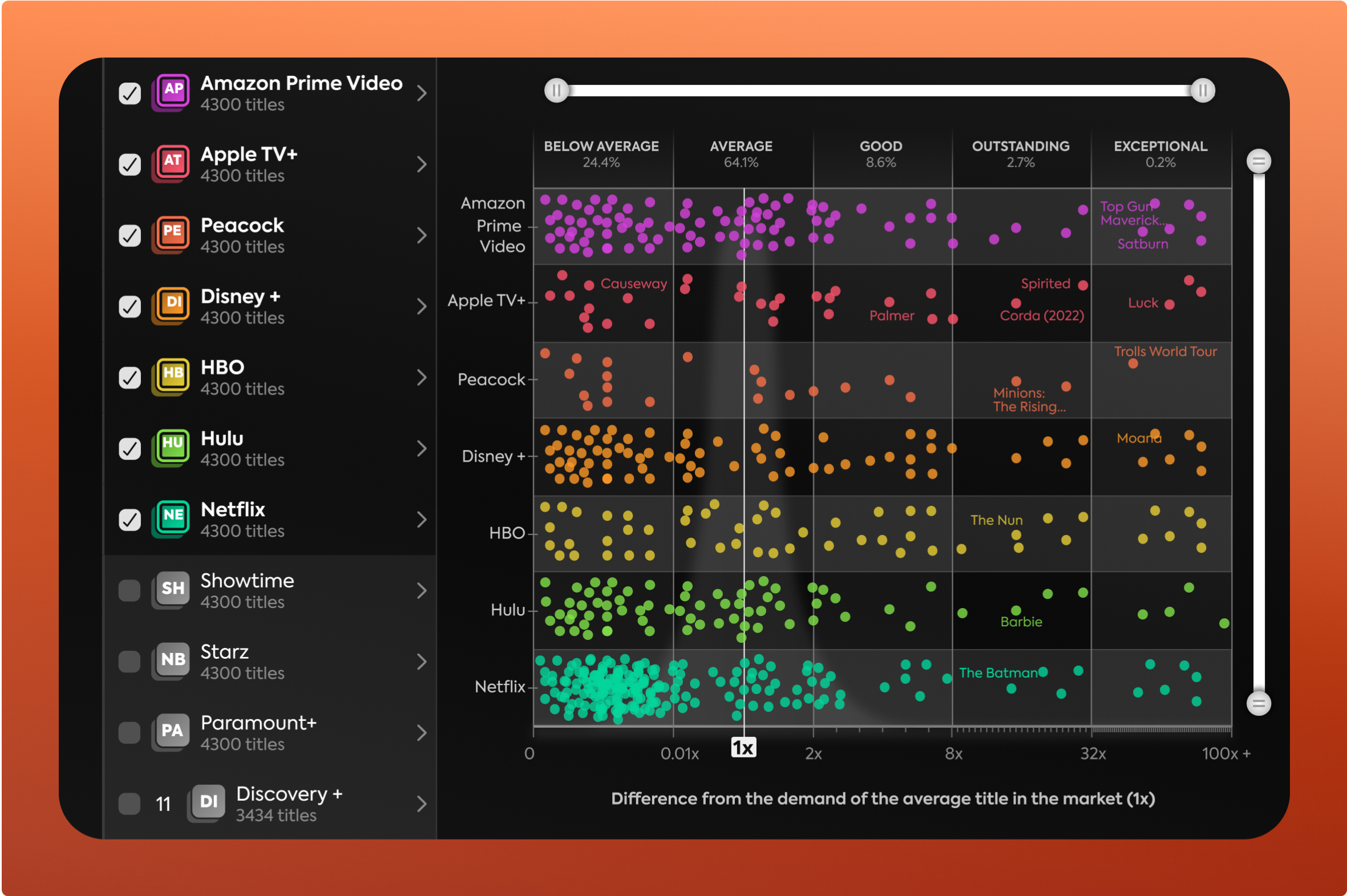Uncheck the Peacock checkbox
Screen dimensions: 1347x896
(130, 235)
